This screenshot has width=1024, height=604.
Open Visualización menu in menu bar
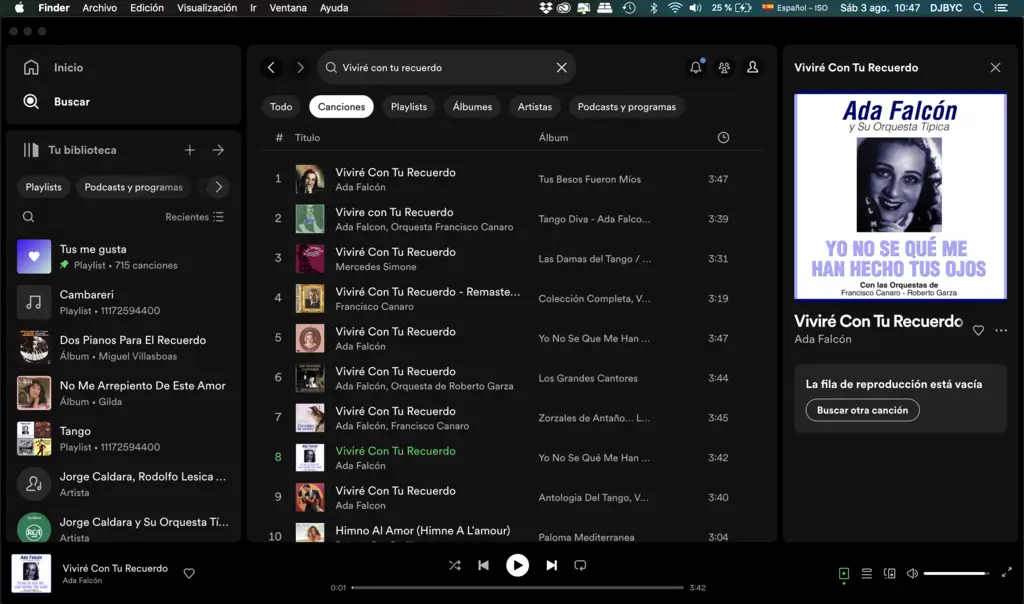click(207, 8)
